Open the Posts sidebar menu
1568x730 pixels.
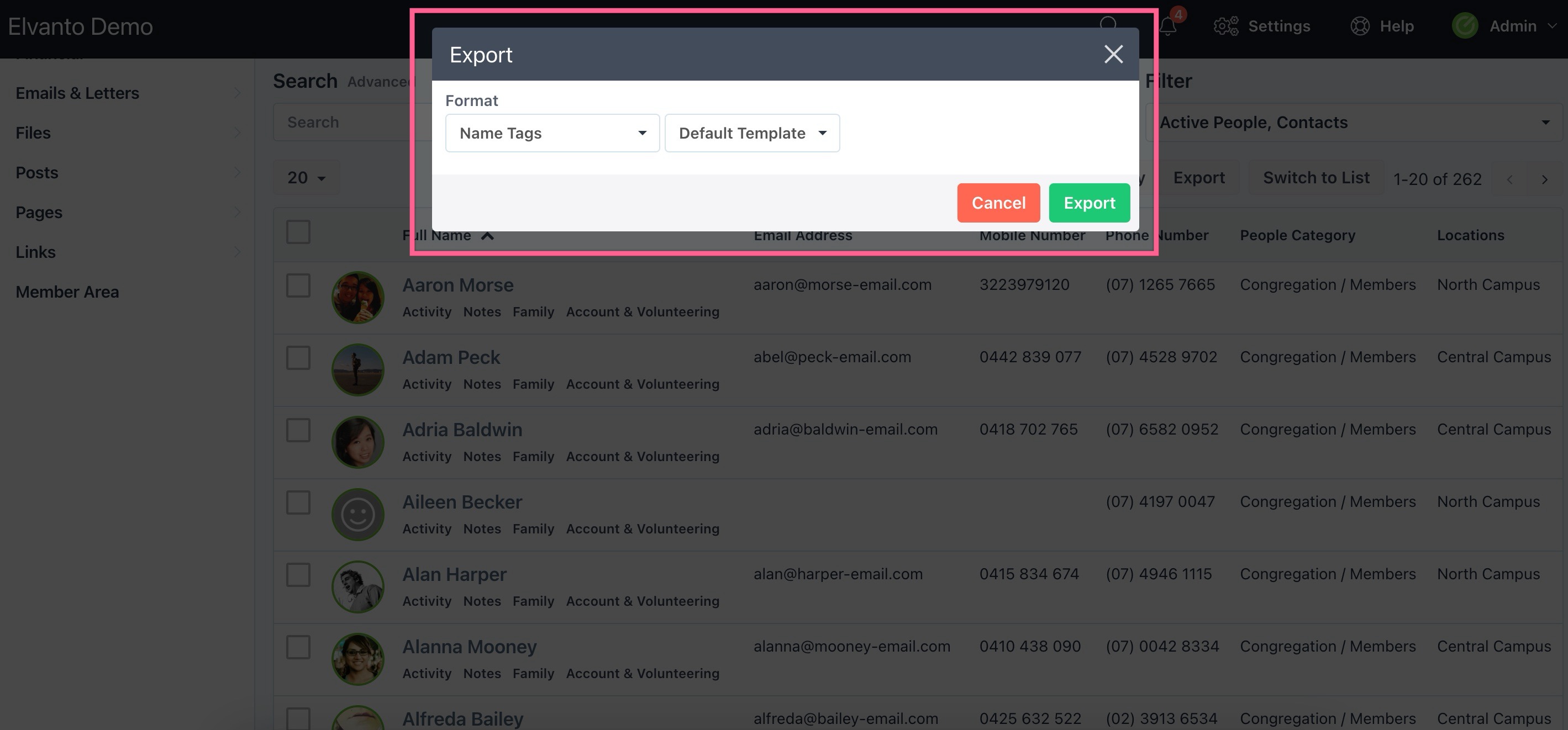[36, 173]
